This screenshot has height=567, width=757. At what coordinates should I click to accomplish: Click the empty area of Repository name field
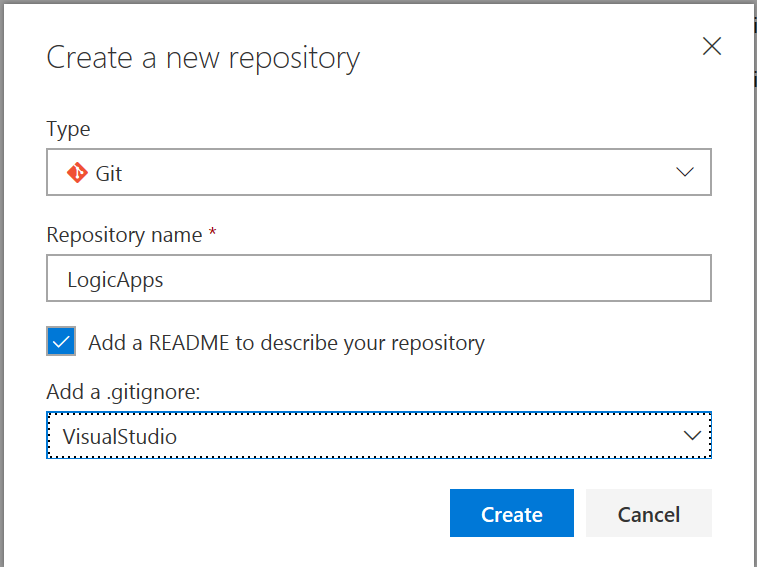pyautogui.click(x=450, y=279)
